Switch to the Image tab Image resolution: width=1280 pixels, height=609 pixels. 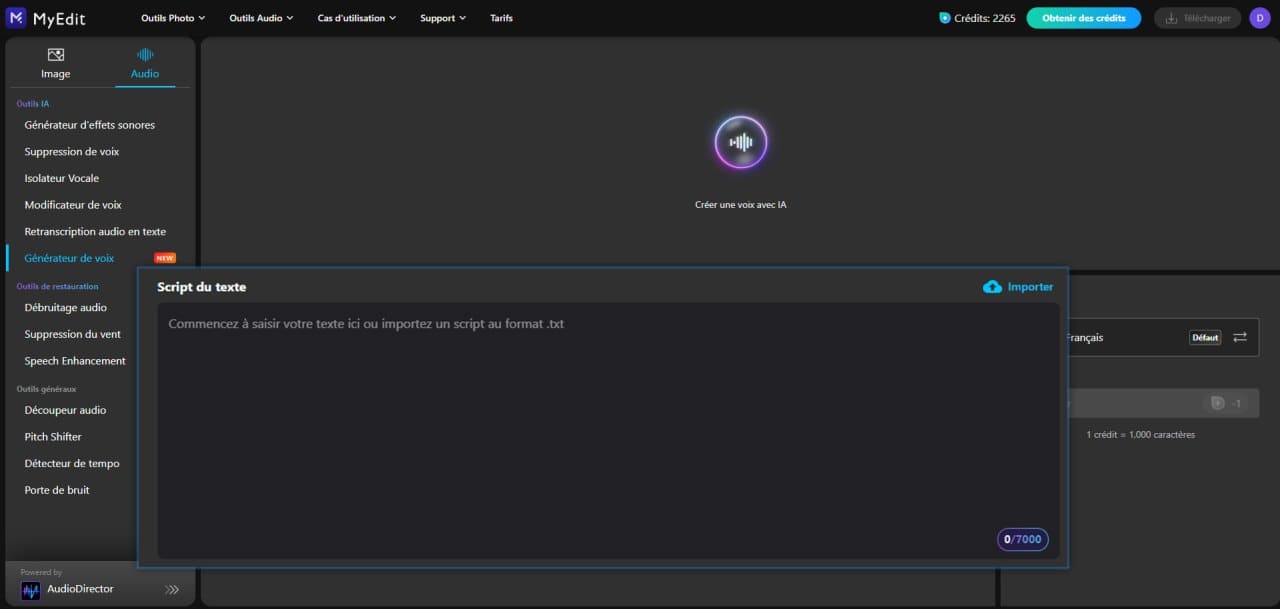(x=56, y=63)
